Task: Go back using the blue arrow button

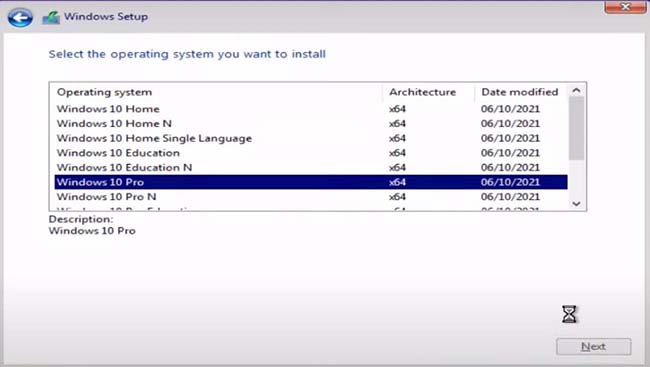Action: click(x=20, y=17)
